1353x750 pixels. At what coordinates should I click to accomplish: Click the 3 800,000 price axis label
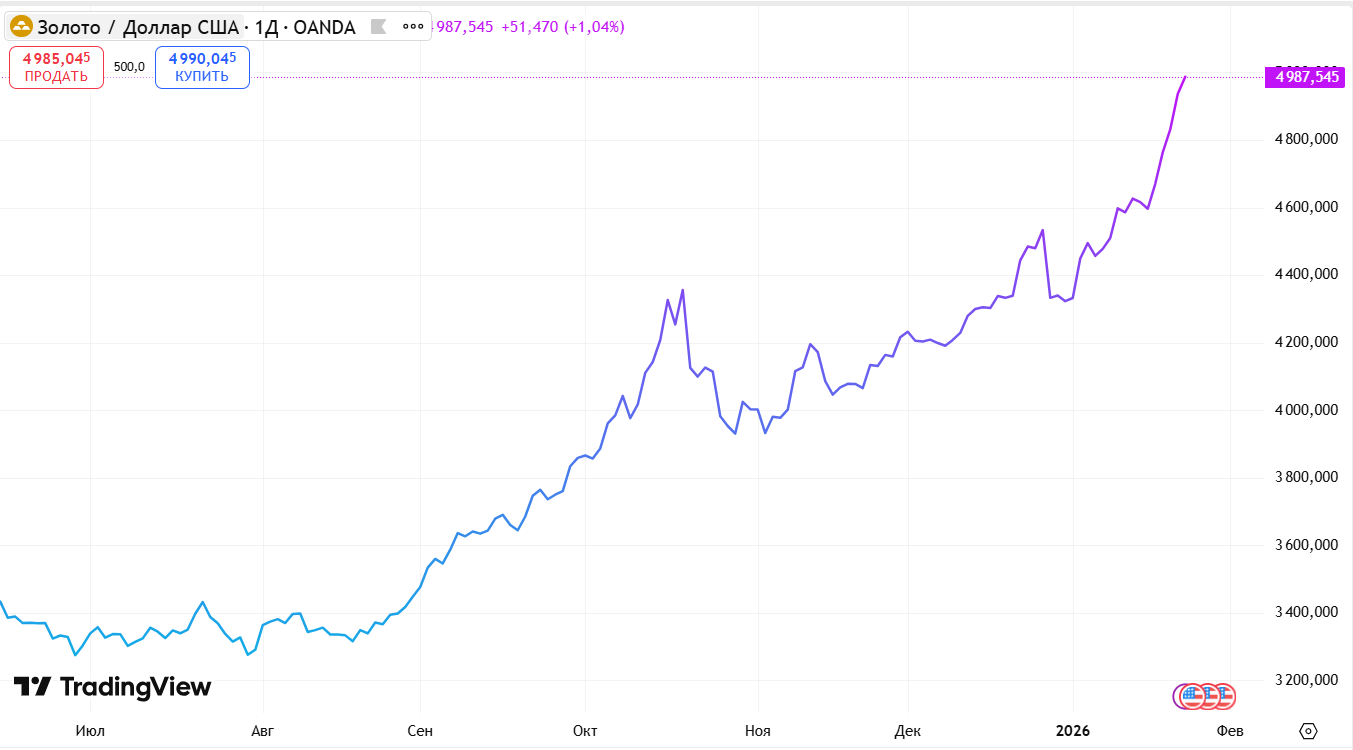[1304, 477]
